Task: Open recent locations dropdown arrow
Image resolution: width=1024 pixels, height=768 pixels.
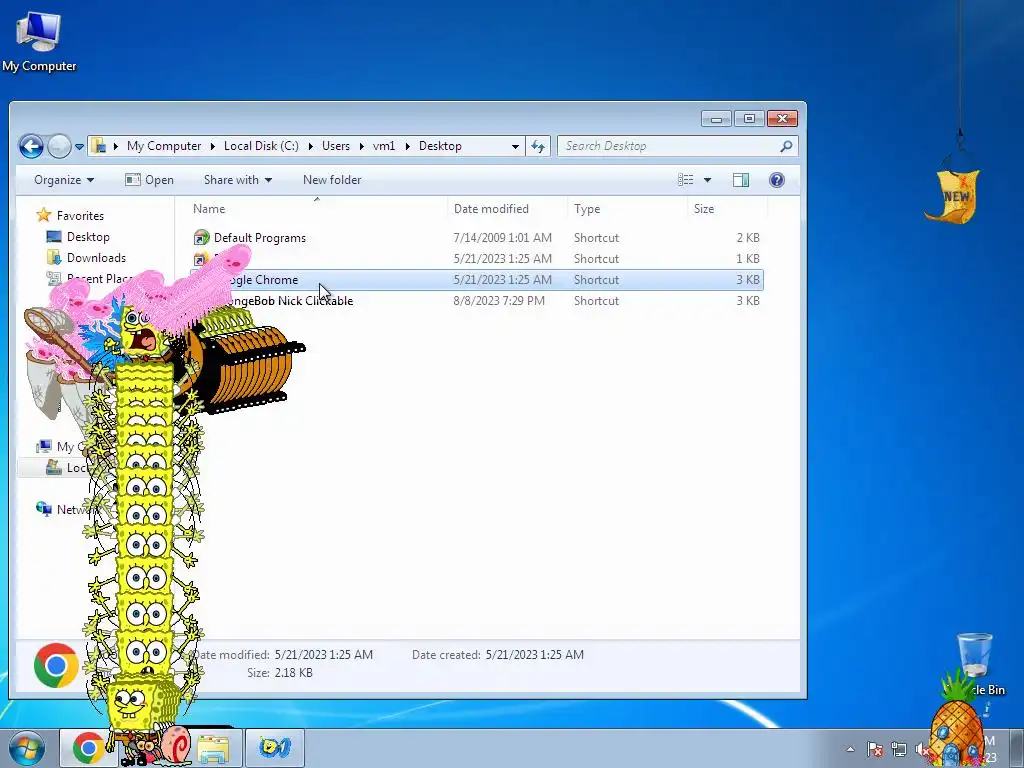Action: [79, 147]
